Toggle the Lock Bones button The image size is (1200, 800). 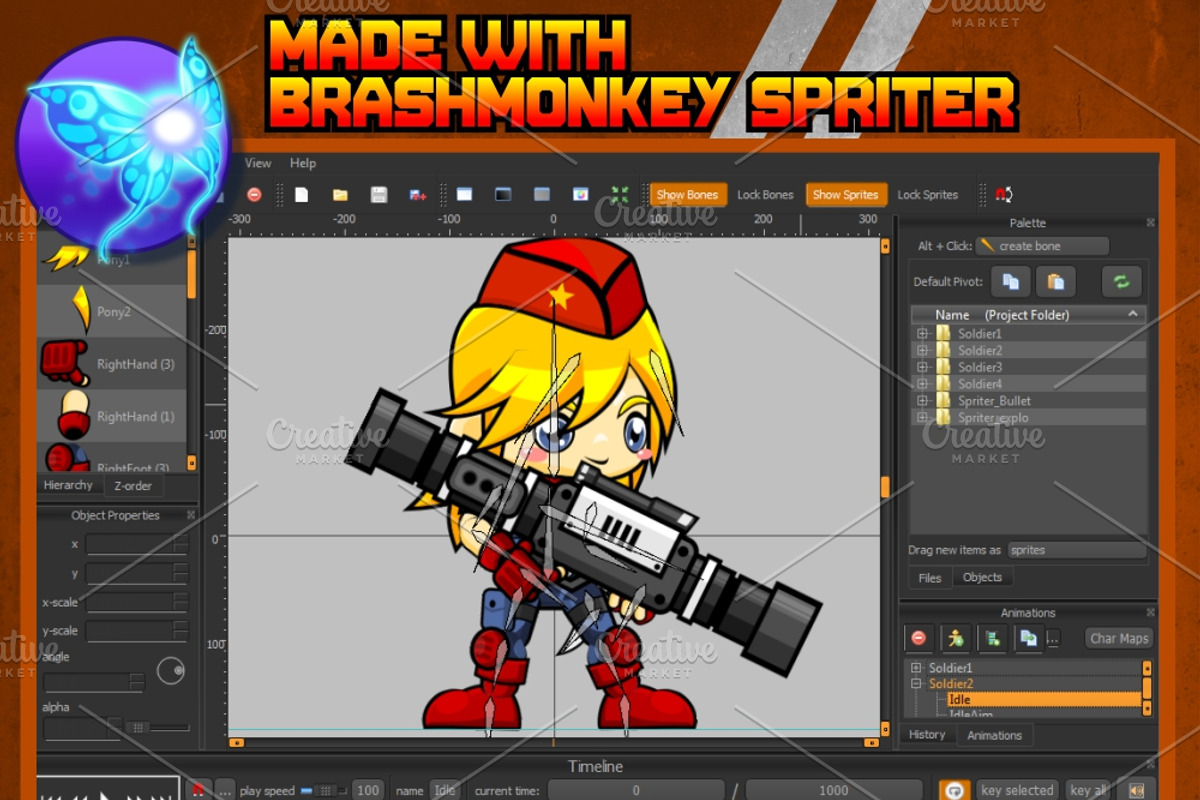point(765,195)
